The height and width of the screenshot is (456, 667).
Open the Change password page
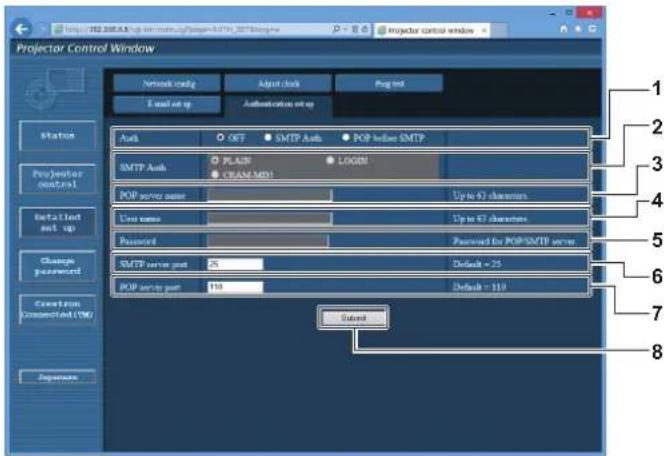(x=57, y=266)
